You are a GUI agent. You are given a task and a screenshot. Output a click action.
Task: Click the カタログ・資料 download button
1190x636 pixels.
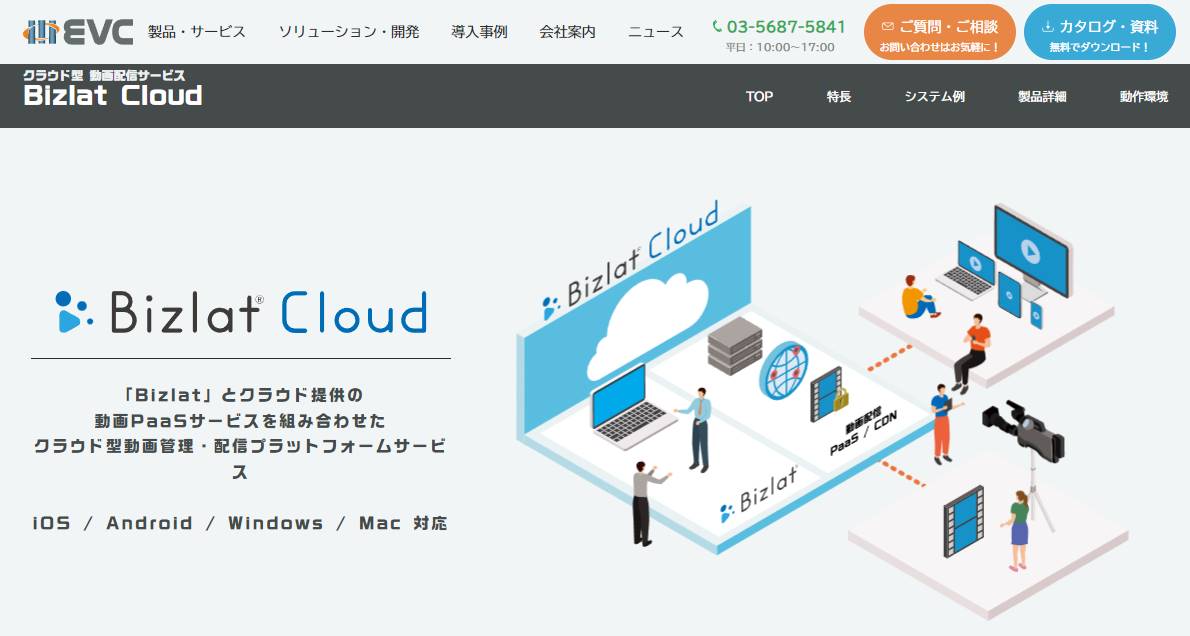point(1099,33)
